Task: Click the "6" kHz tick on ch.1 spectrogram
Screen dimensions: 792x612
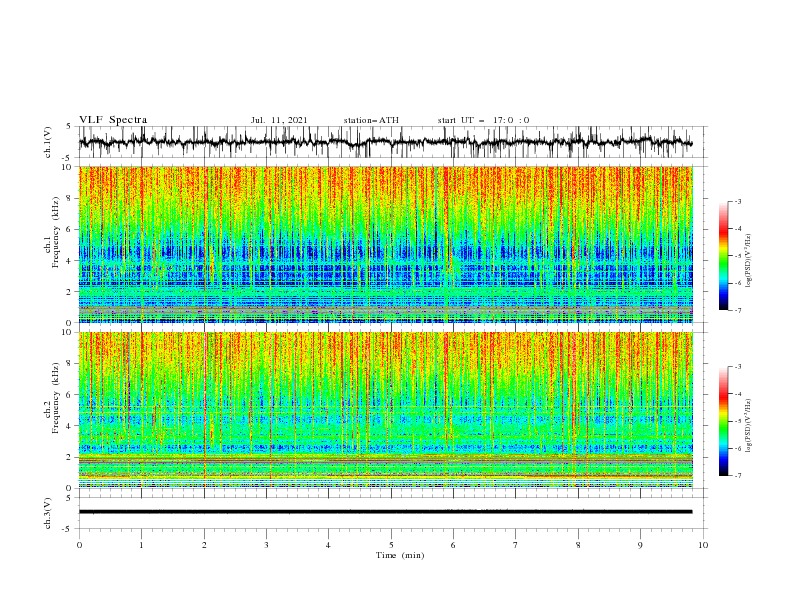Action: pyautogui.click(x=71, y=229)
